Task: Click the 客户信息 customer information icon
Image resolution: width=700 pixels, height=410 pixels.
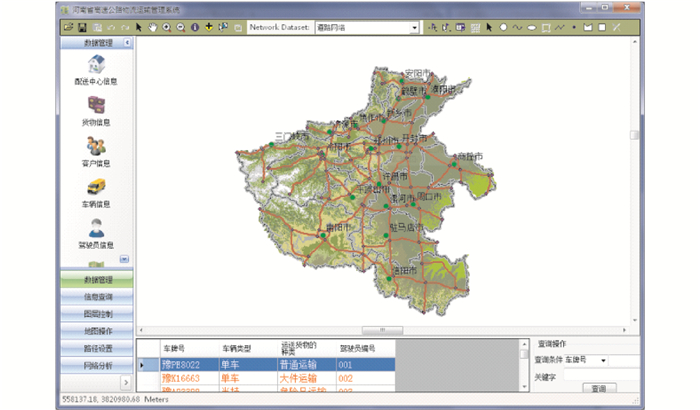Action: [97, 147]
